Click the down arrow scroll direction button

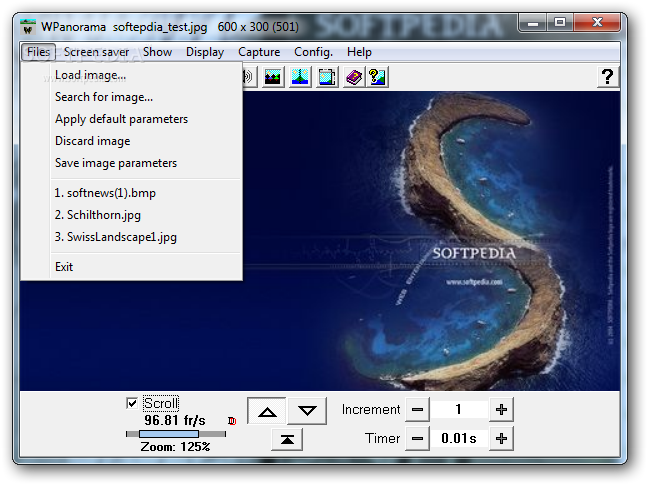coord(307,411)
